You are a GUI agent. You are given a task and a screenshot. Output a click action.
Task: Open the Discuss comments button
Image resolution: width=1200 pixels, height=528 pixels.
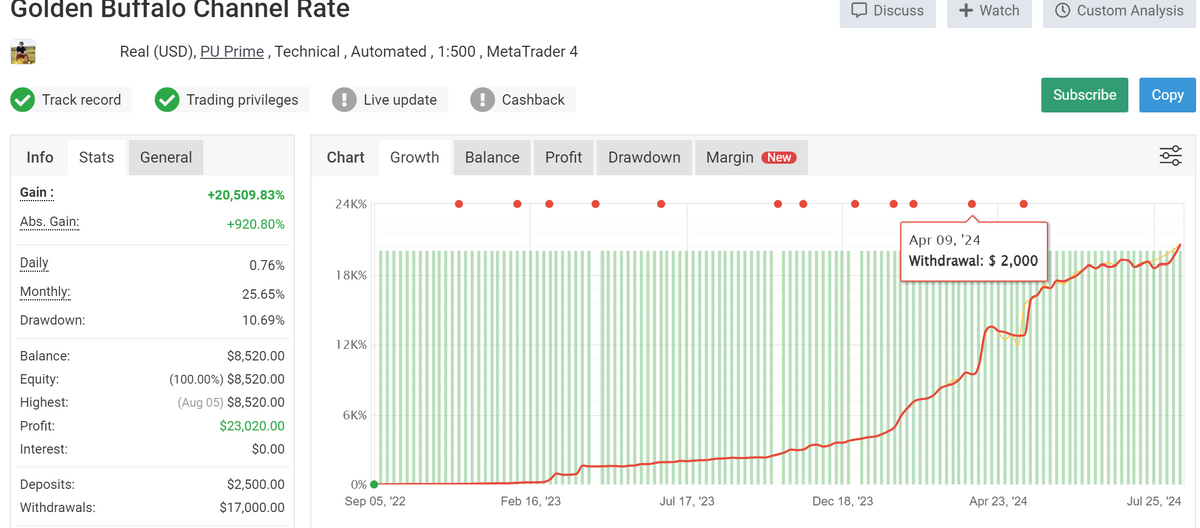tap(887, 11)
